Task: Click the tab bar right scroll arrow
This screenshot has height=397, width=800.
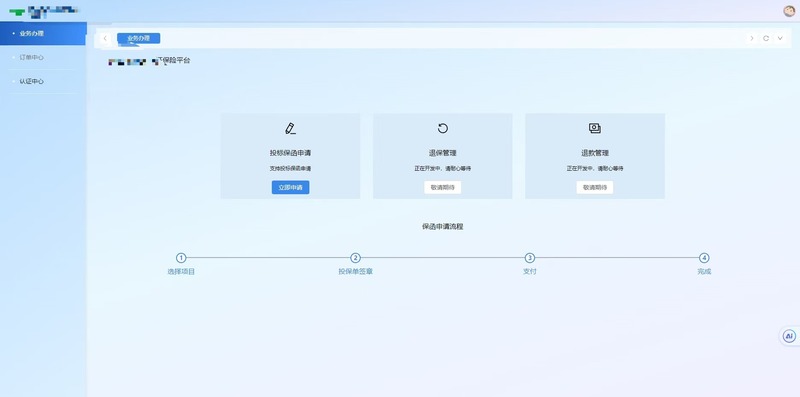Action: click(x=752, y=38)
